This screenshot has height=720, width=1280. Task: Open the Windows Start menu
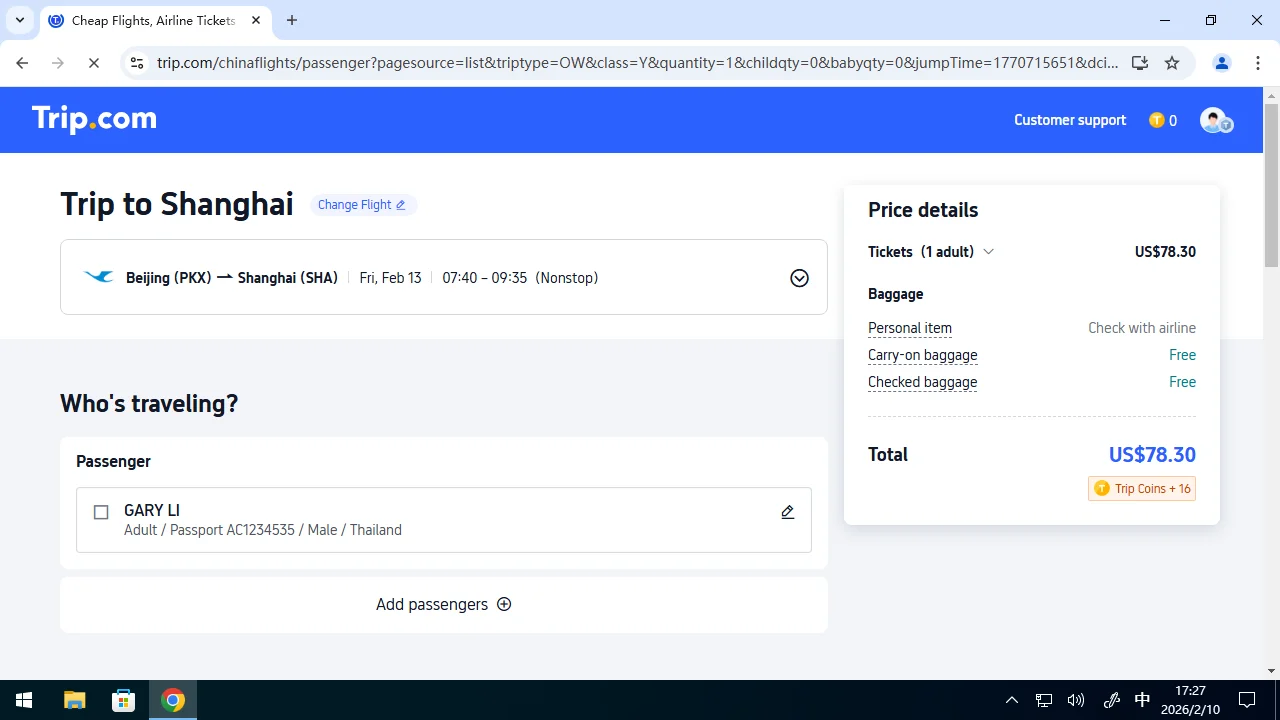(23, 699)
